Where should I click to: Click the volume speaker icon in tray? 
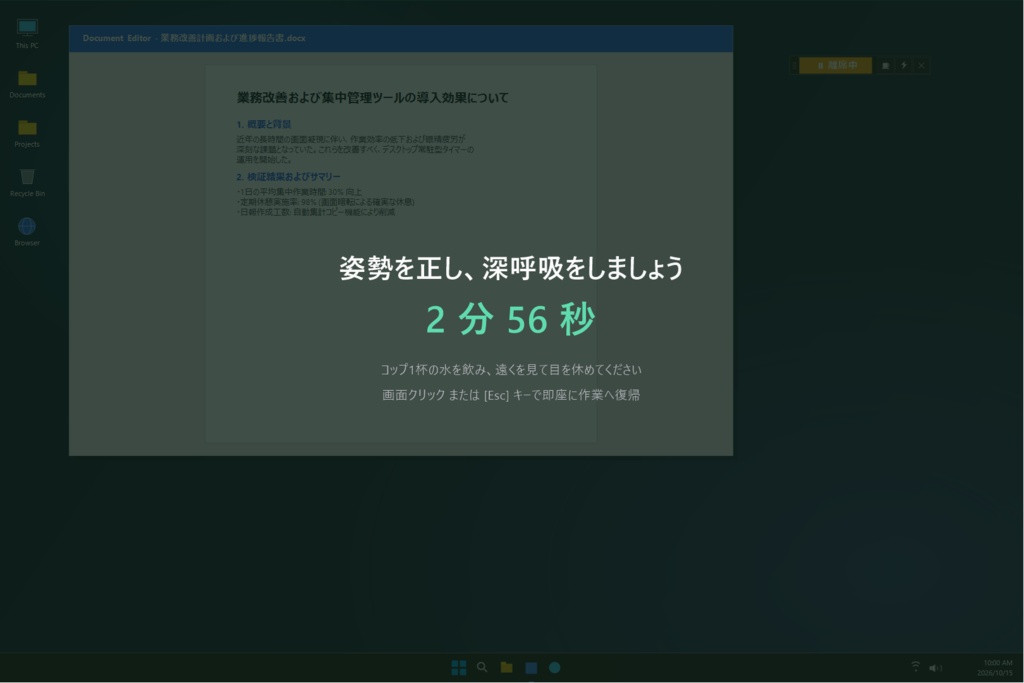point(935,667)
